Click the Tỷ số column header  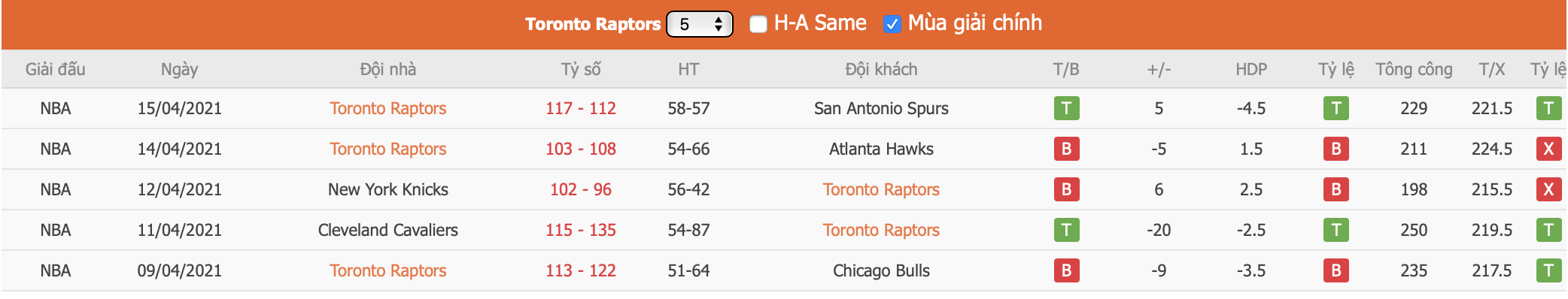[x=581, y=69]
